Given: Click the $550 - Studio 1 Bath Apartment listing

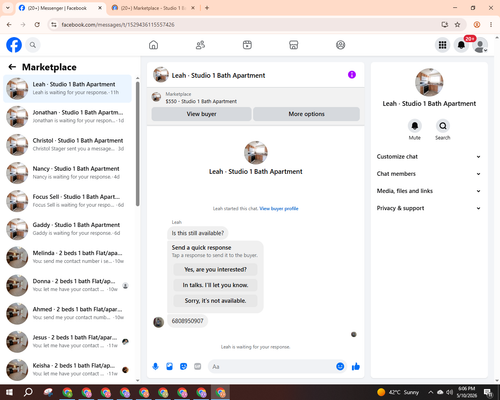Looking at the screenshot, I should pos(201,101).
